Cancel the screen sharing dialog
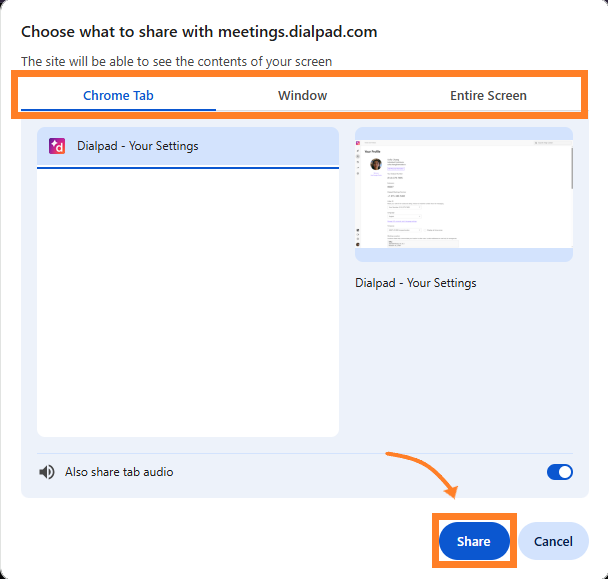608x579 pixels. tap(553, 541)
